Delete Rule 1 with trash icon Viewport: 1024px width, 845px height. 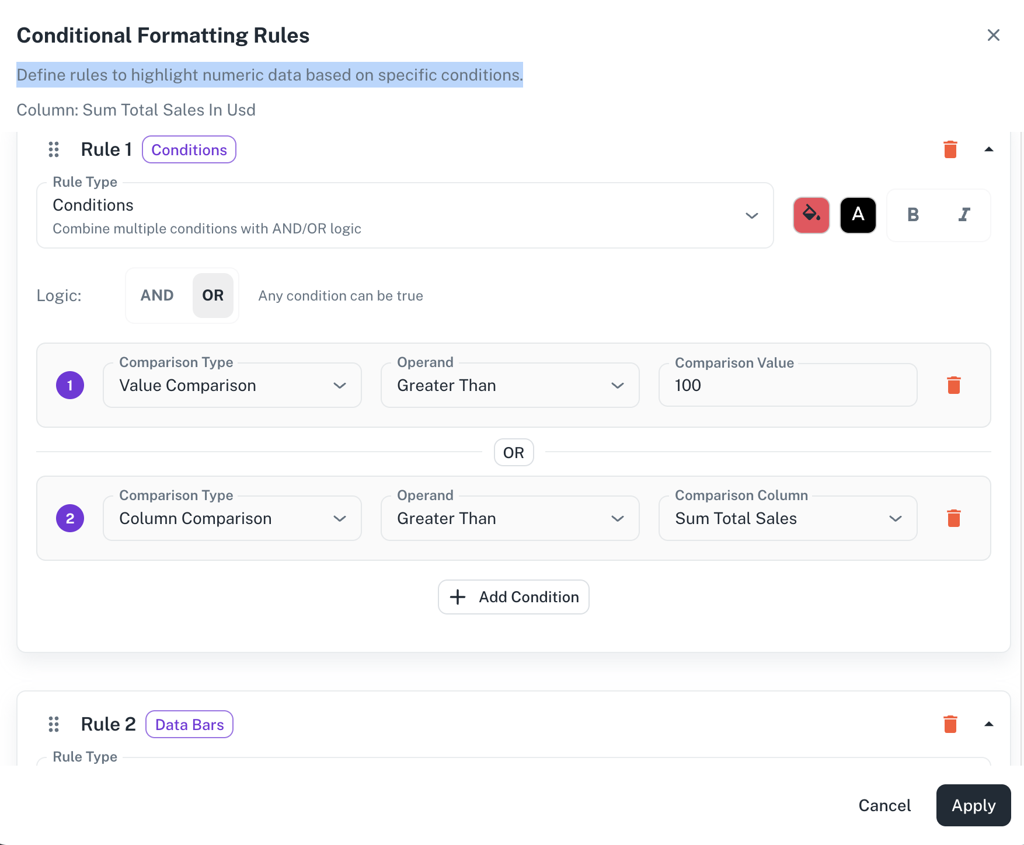coord(950,150)
